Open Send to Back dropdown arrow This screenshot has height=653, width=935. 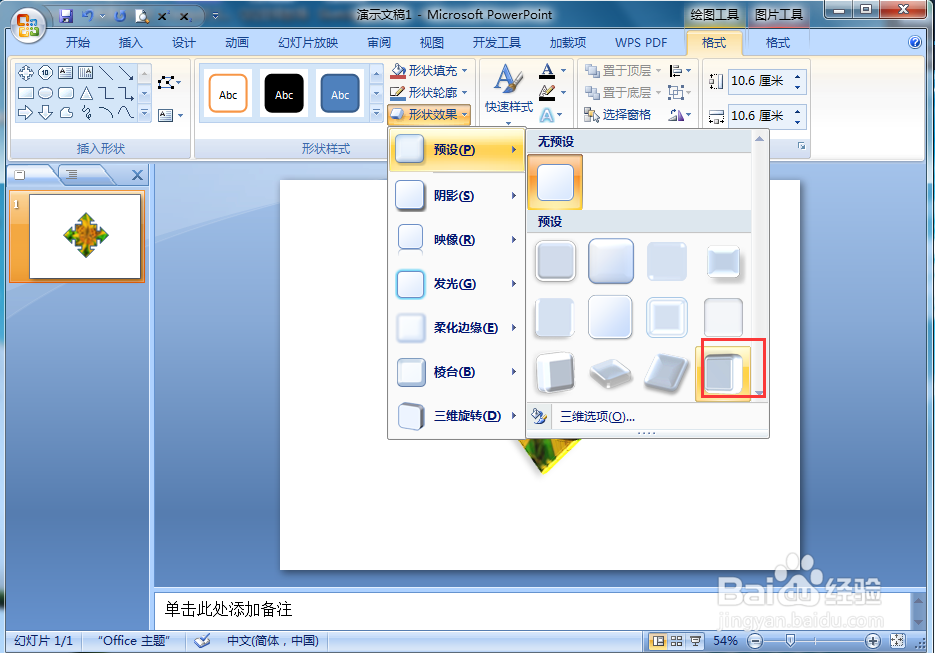pos(658,92)
